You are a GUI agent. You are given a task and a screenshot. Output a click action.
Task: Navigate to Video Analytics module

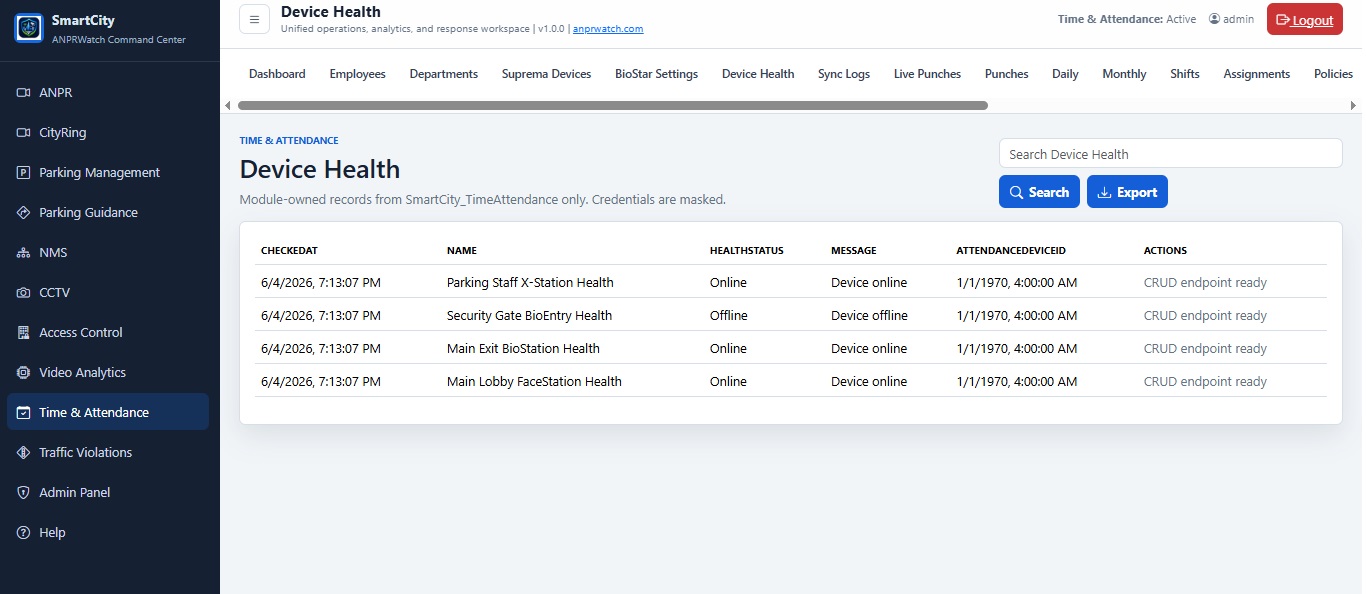[x=108, y=372]
